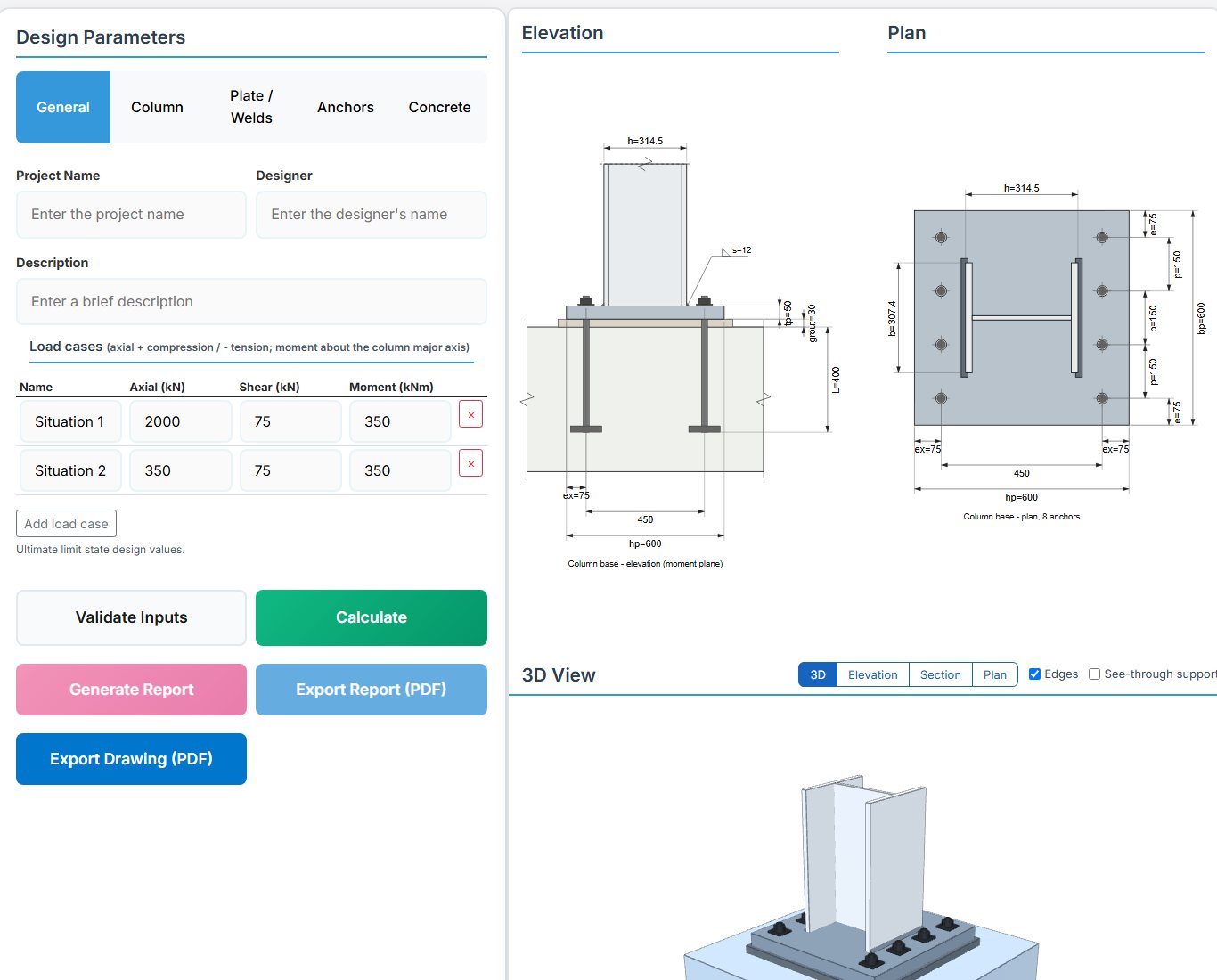Image resolution: width=1217 pixels, height=980 pixels.
Task: Delete the Situation 1 load case
Action: pos(470,414)
